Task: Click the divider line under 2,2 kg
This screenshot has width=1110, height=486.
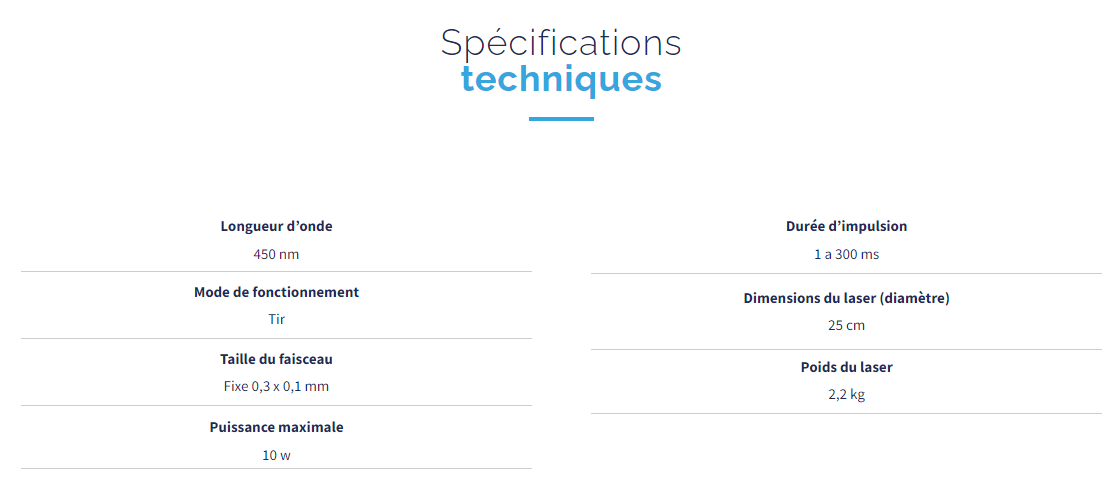Action: [846, 413]
